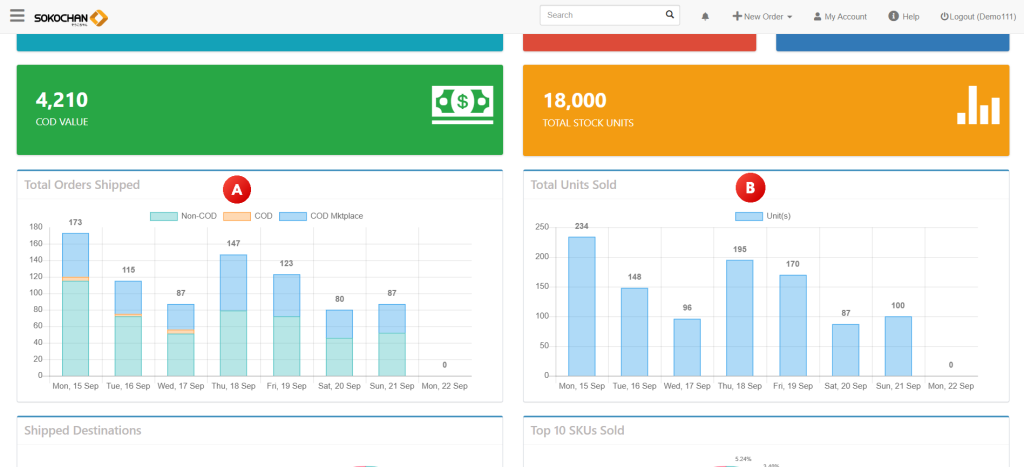
Task: Click the red marker B badge
Action: click(750, 186)
